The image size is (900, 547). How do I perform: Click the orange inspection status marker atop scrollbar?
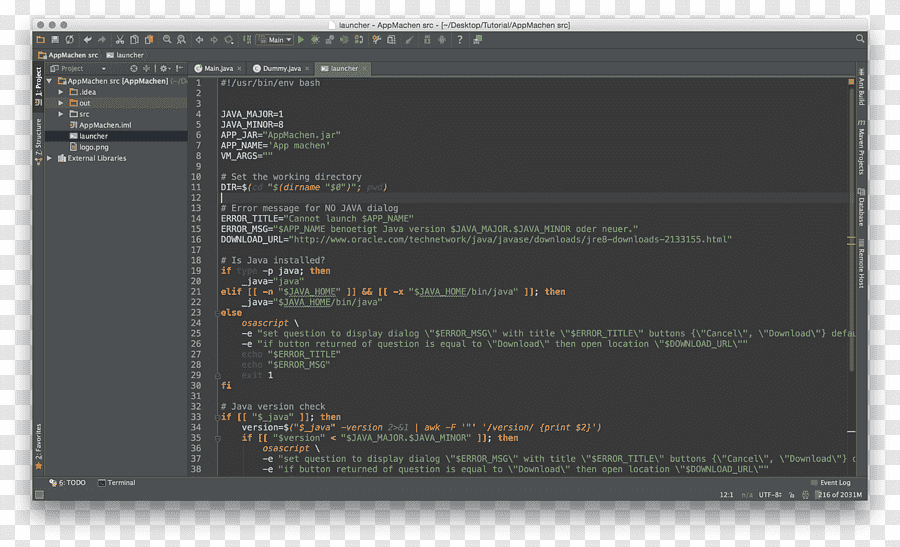(x=851, y=82)
